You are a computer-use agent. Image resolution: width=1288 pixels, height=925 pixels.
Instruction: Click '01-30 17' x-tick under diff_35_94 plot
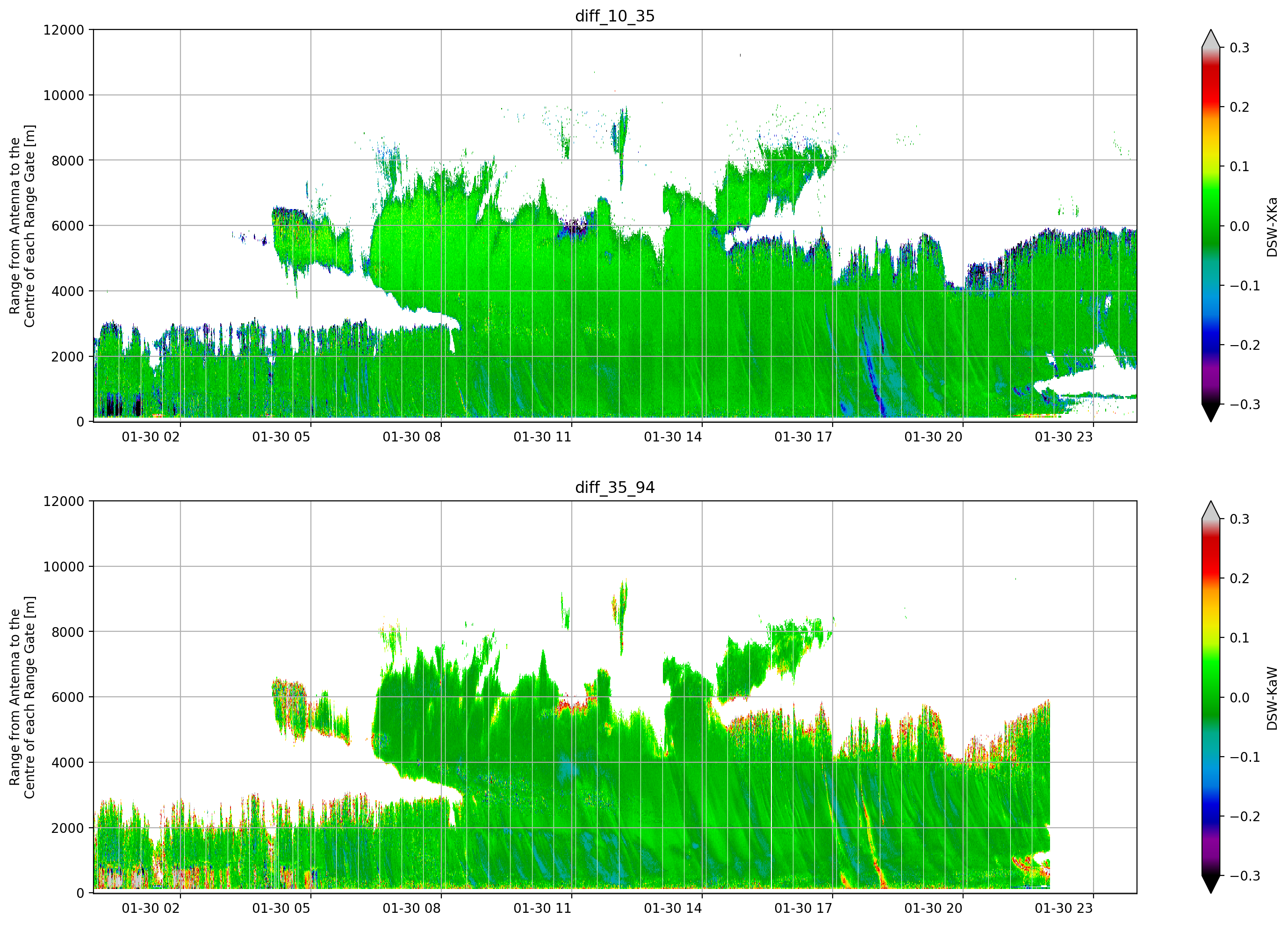tap(803, 909)
